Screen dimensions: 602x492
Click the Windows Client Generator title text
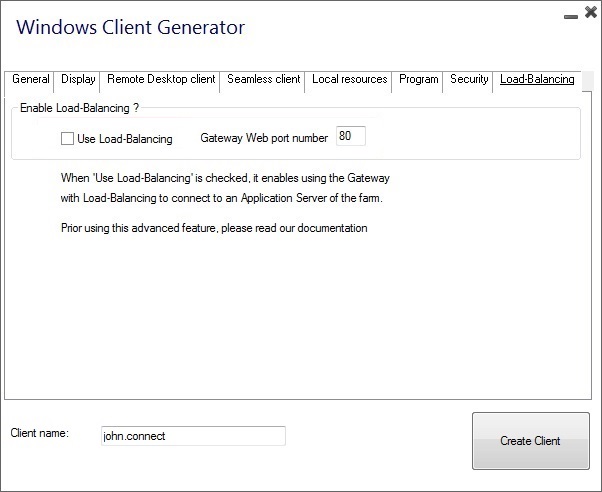130,27
